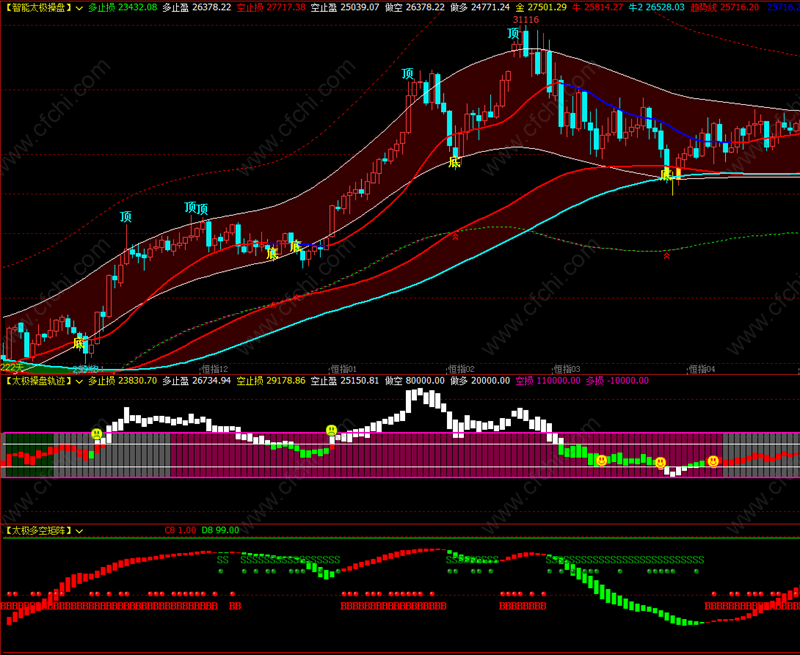
Task: Click the C8 1.00 value in 太极多空矩阵 header
Action: 180,531
